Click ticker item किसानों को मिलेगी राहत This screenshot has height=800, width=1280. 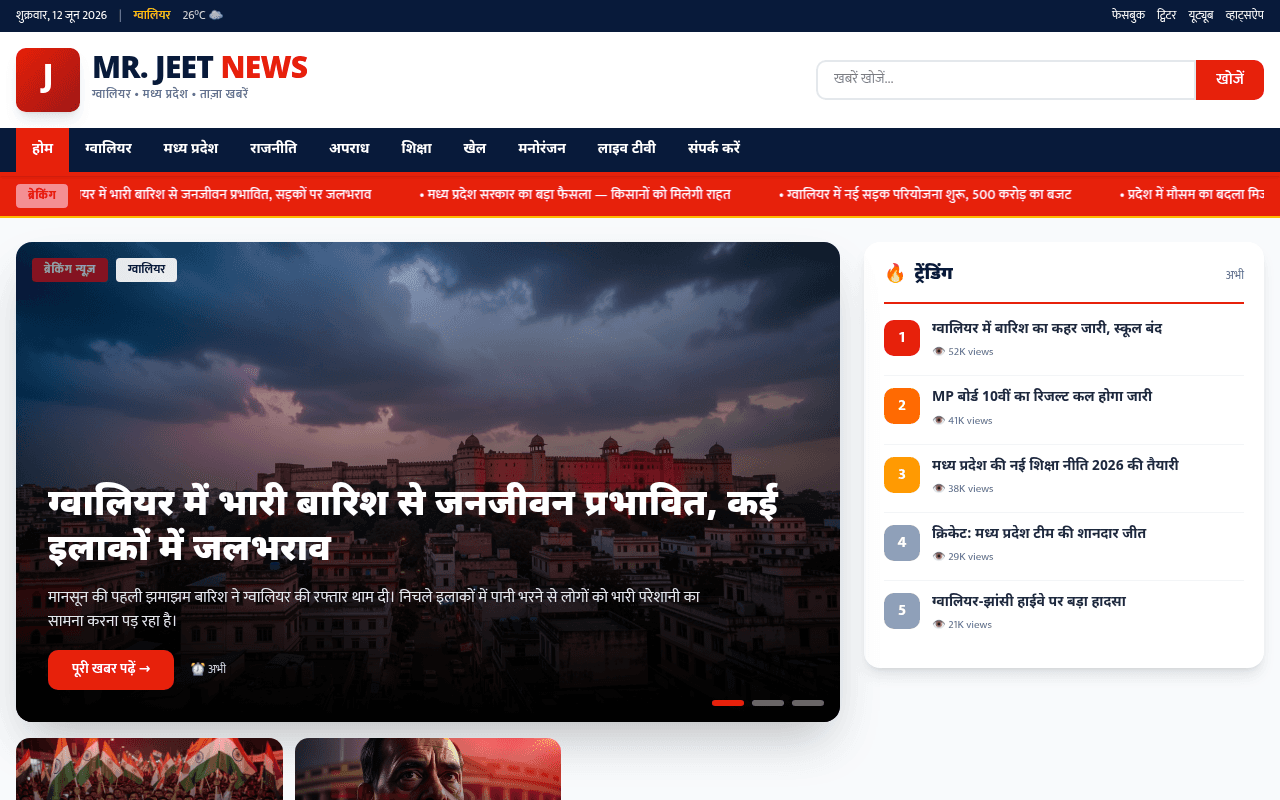tap(575, 195)
